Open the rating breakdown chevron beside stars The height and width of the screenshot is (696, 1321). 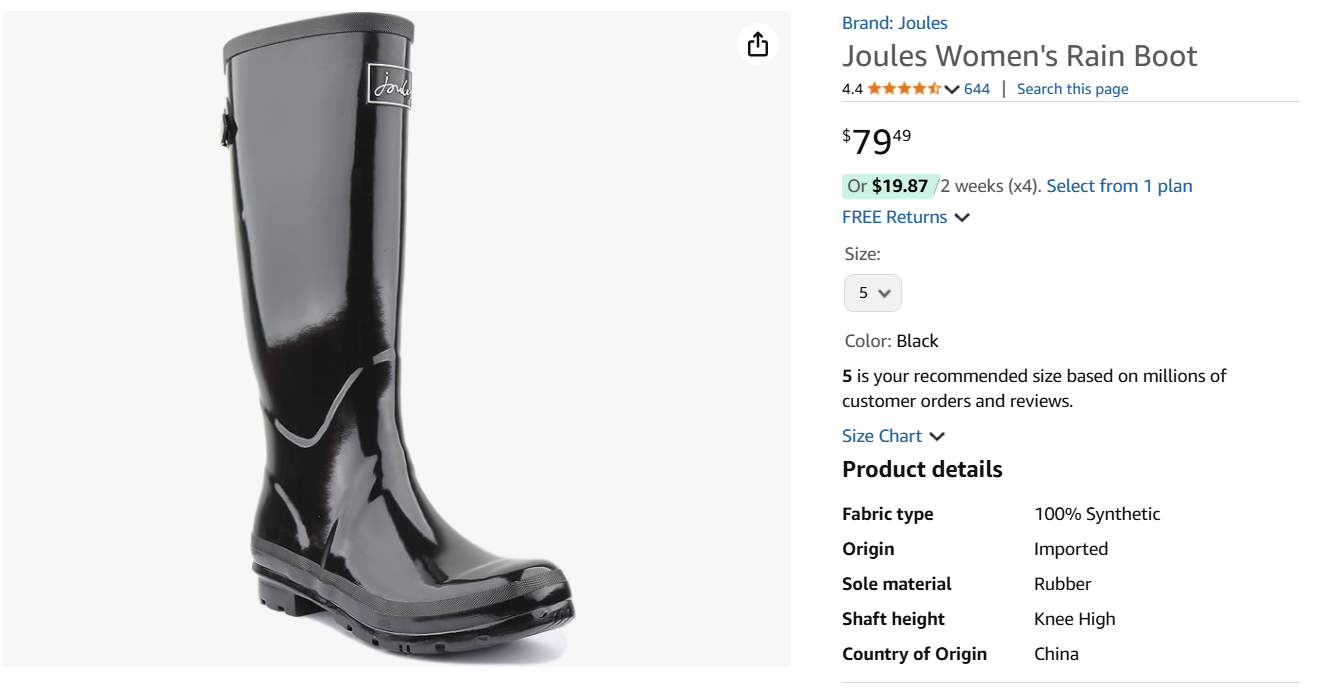[x=952, y=89]
